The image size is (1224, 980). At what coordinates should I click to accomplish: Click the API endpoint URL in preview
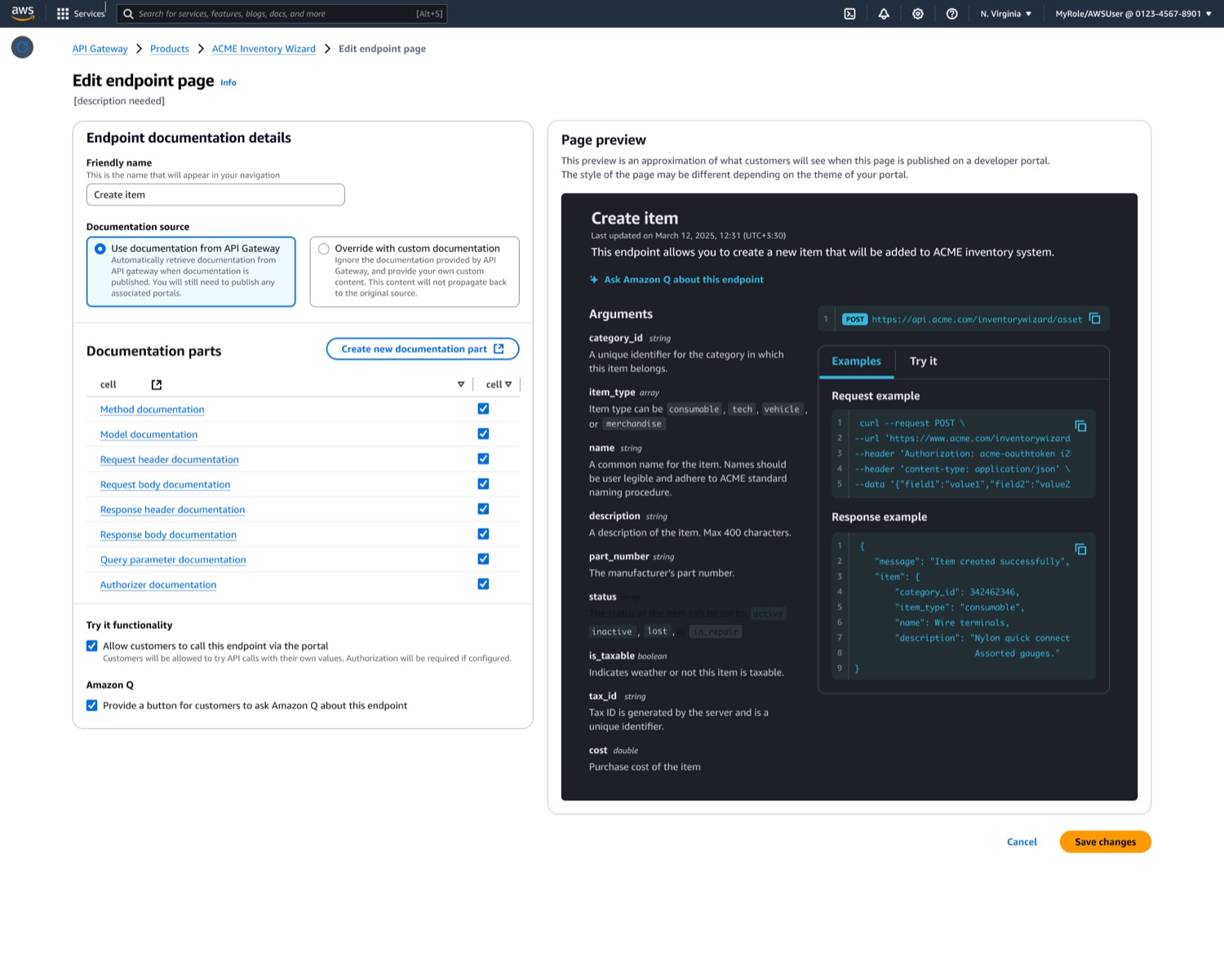[977, 320]
